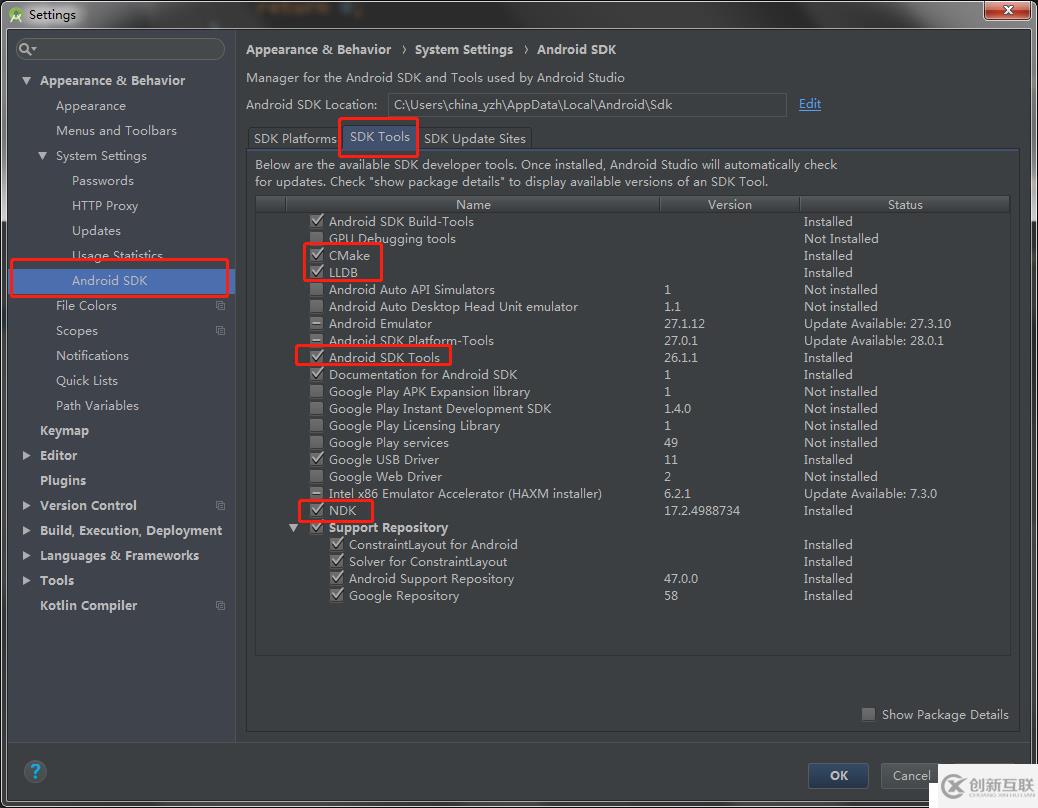
Task: Click the Android Studio icon in title bar
Action: 15,15
